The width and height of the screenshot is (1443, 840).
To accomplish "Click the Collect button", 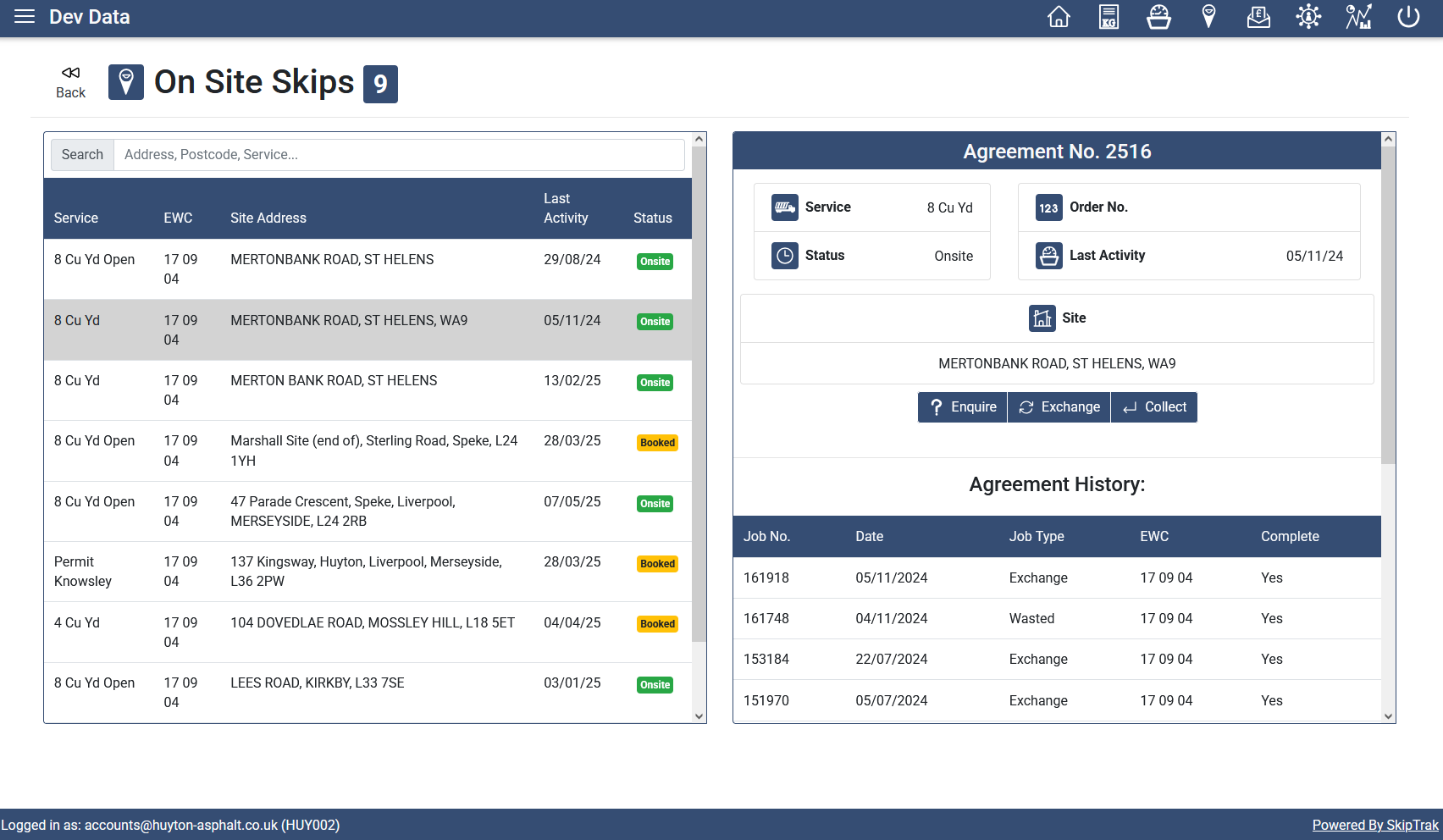I will click(x=1154, y=407).
